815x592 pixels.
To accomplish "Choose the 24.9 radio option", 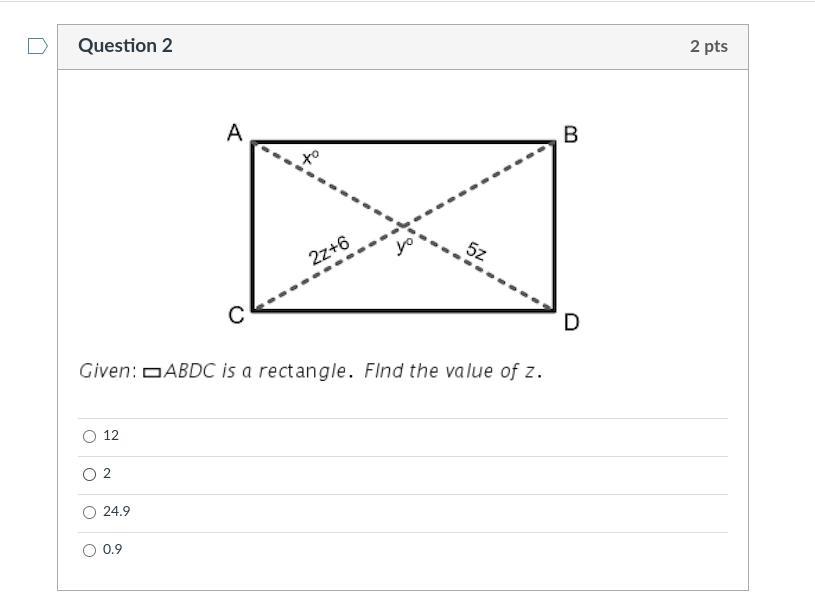I will tap(90, 512).
